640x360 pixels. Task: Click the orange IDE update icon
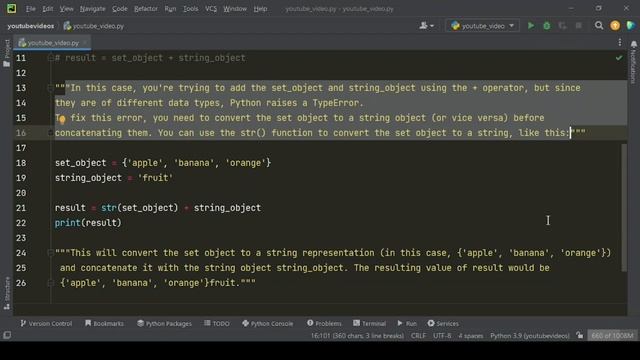tap(615, 26)
